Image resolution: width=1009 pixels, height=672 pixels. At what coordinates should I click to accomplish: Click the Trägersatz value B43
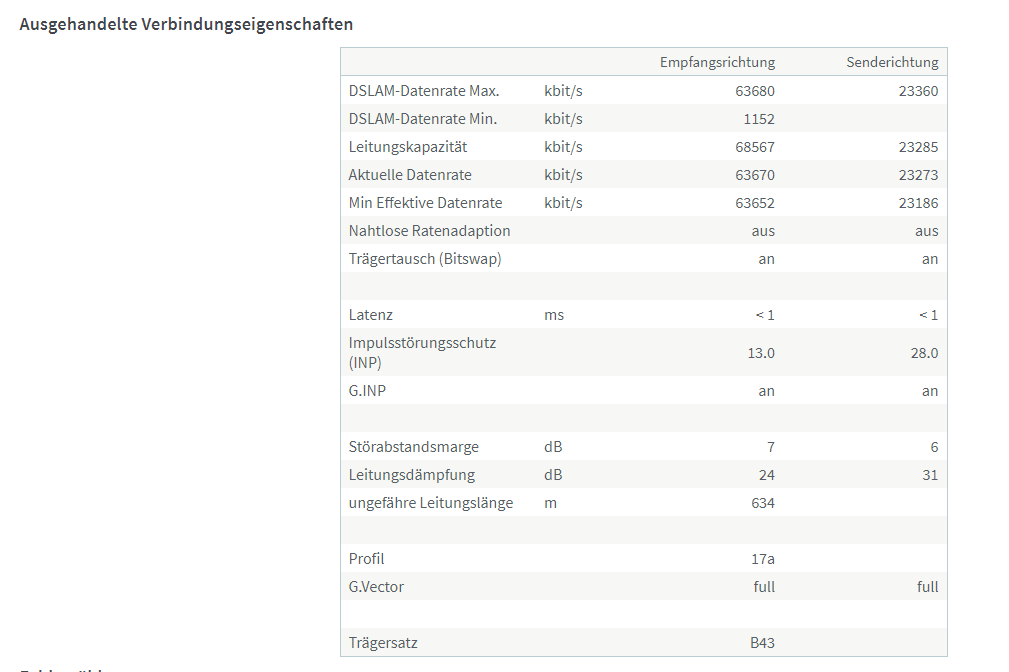(762, 643)
